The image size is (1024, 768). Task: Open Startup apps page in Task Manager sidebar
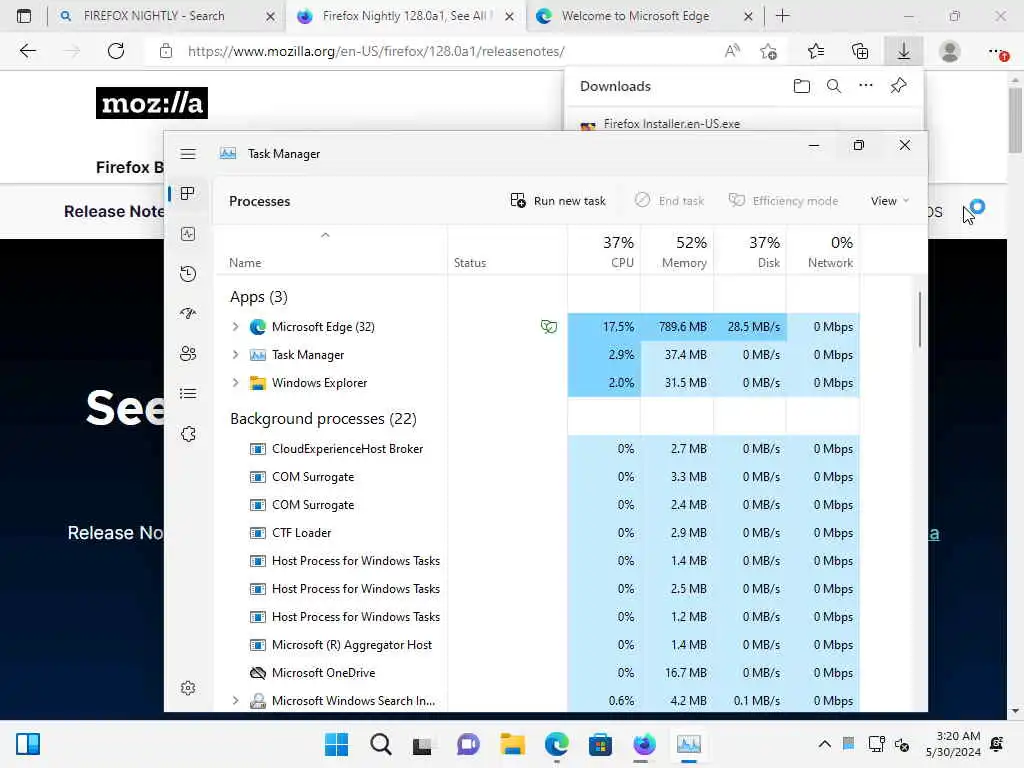point(188,313)
